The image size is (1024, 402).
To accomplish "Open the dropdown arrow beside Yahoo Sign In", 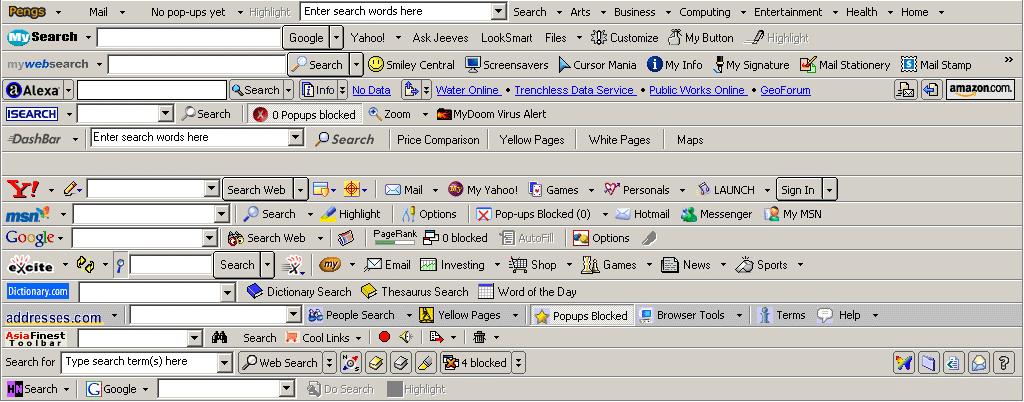I will (829, 189).
